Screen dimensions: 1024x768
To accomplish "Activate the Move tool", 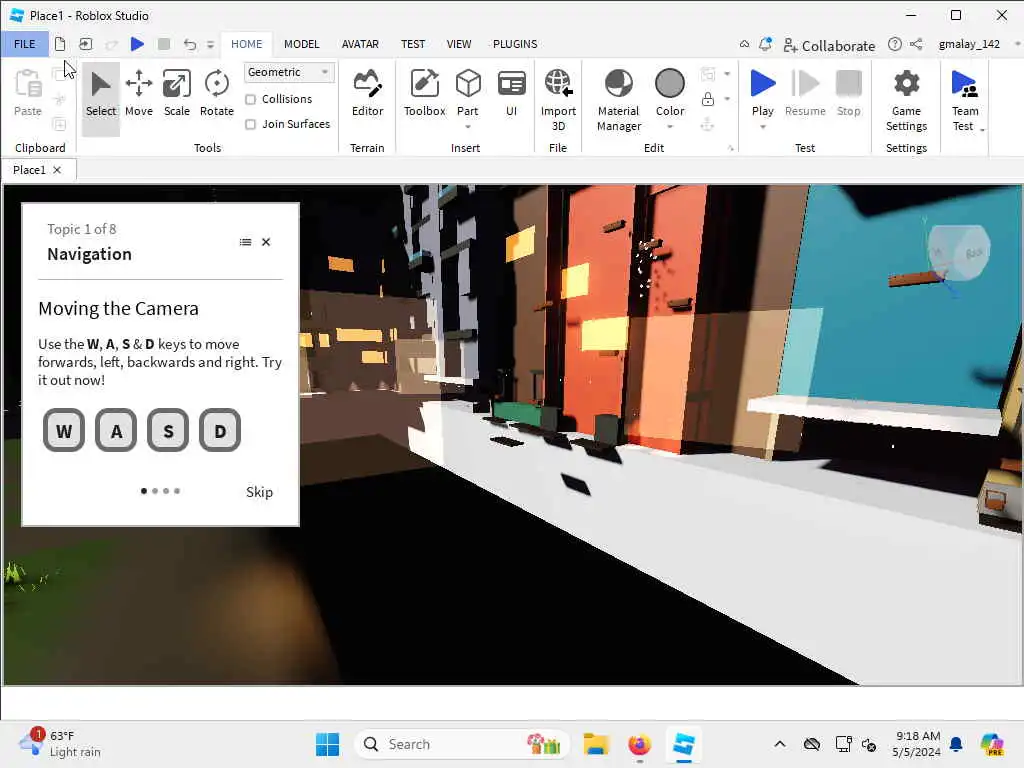I will point(138,94).
